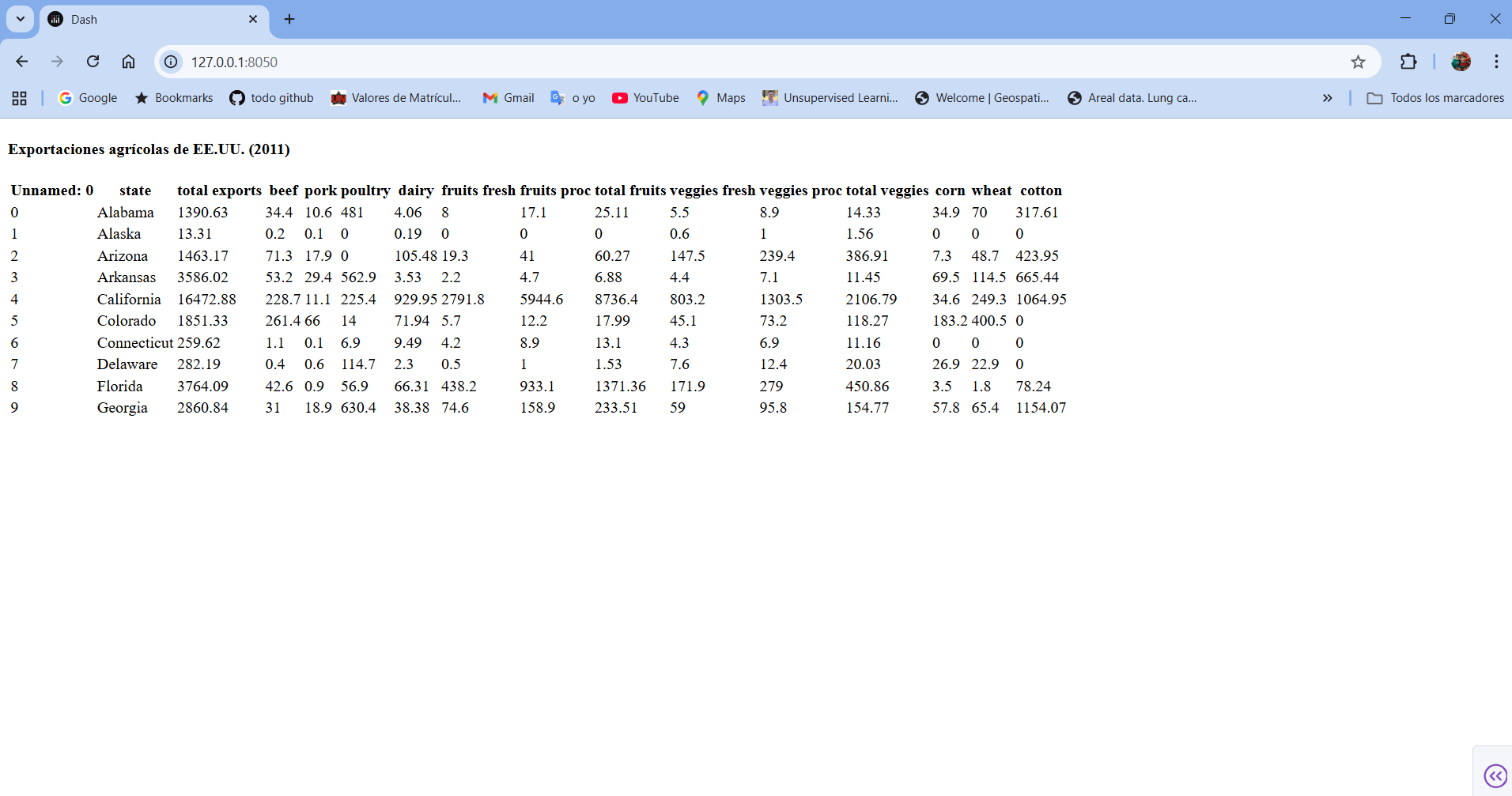
Task: Select the California state cell
Action: pos(129,300)
